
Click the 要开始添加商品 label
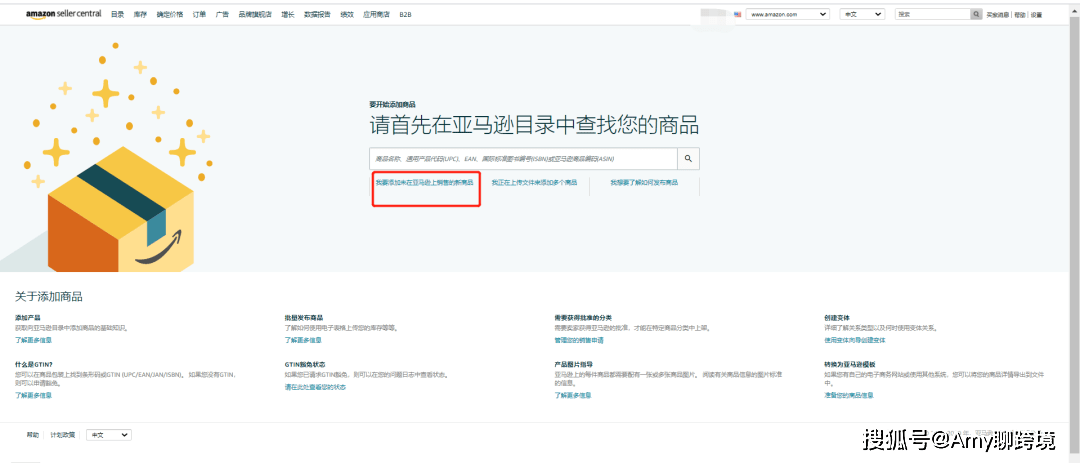click(392, 105)
